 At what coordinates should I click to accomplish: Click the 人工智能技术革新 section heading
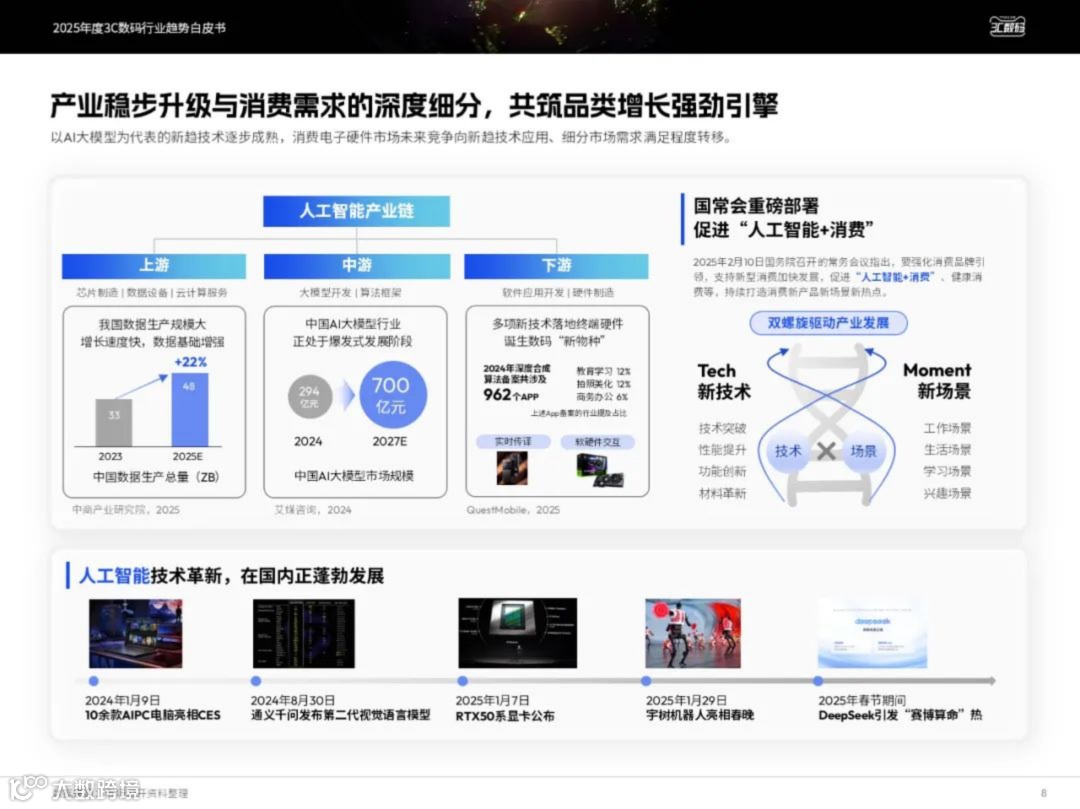tap(231, 576)
